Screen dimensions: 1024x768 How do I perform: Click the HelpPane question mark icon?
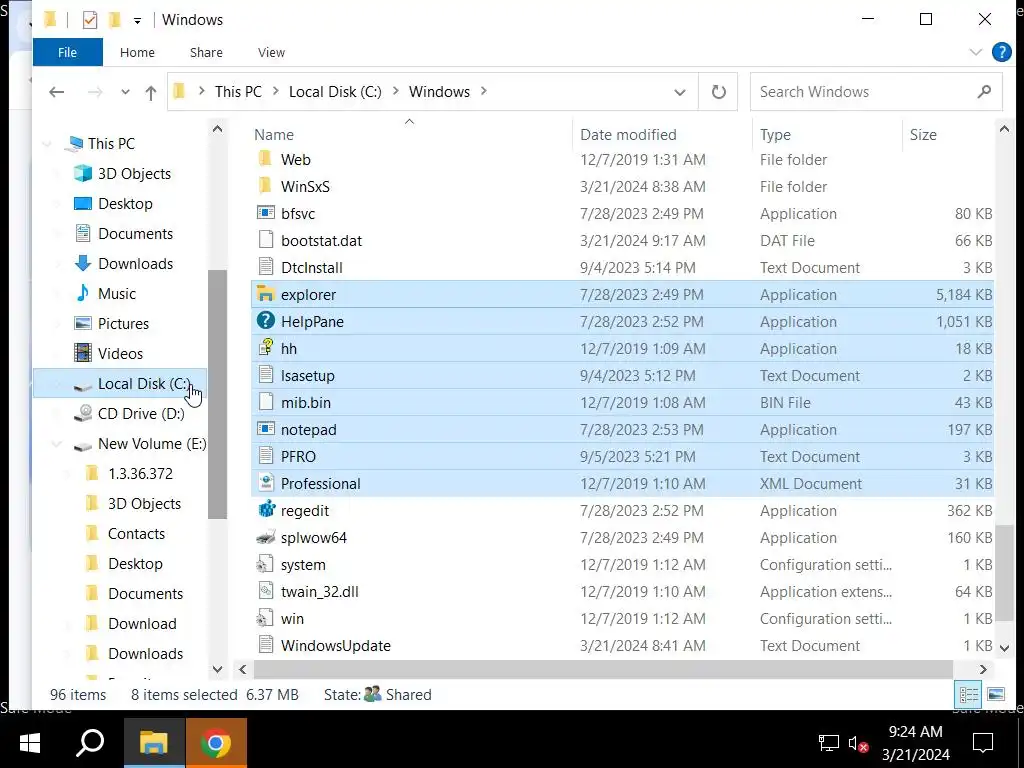(265, 321)
